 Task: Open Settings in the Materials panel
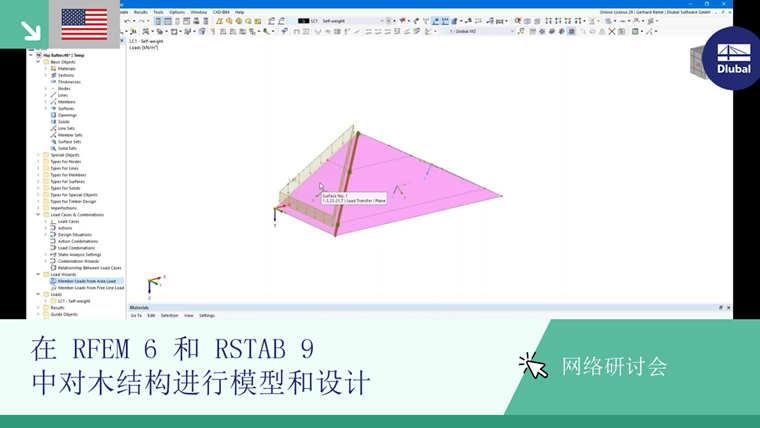[x=207, y=316]
